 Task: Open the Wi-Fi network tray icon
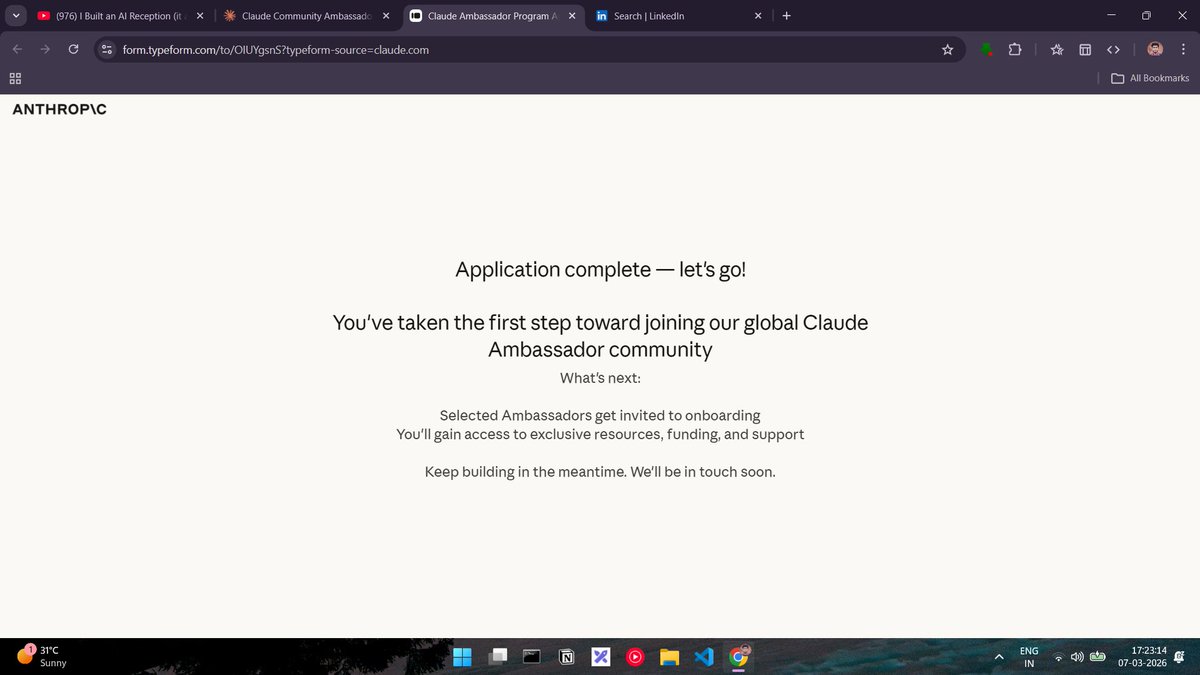tap(1058, 657)
